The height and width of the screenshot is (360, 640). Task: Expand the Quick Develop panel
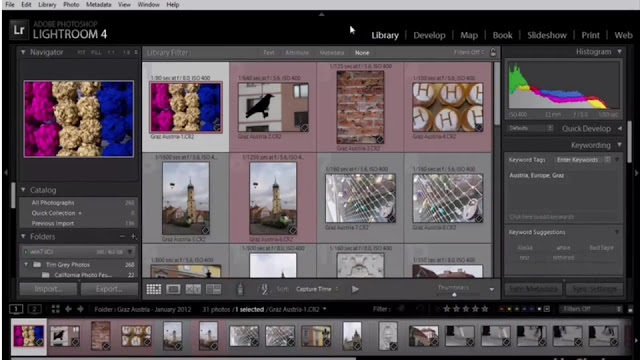tap(619, 129)
